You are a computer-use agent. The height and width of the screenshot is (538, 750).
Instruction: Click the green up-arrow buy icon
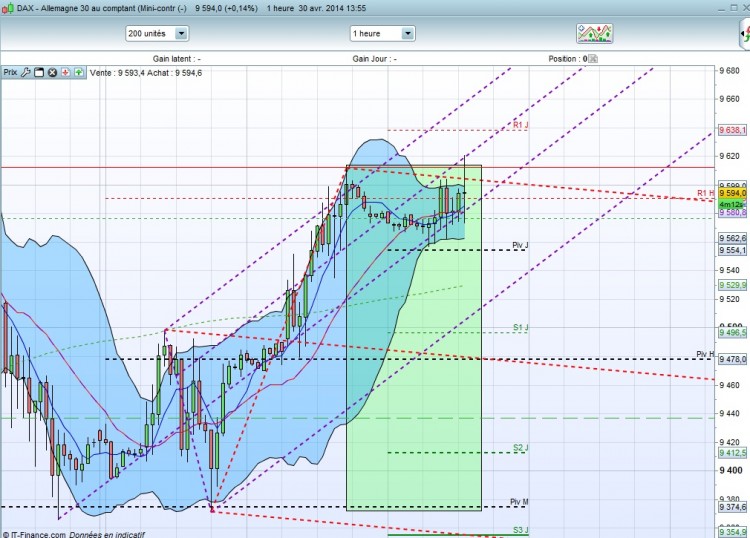79,73
